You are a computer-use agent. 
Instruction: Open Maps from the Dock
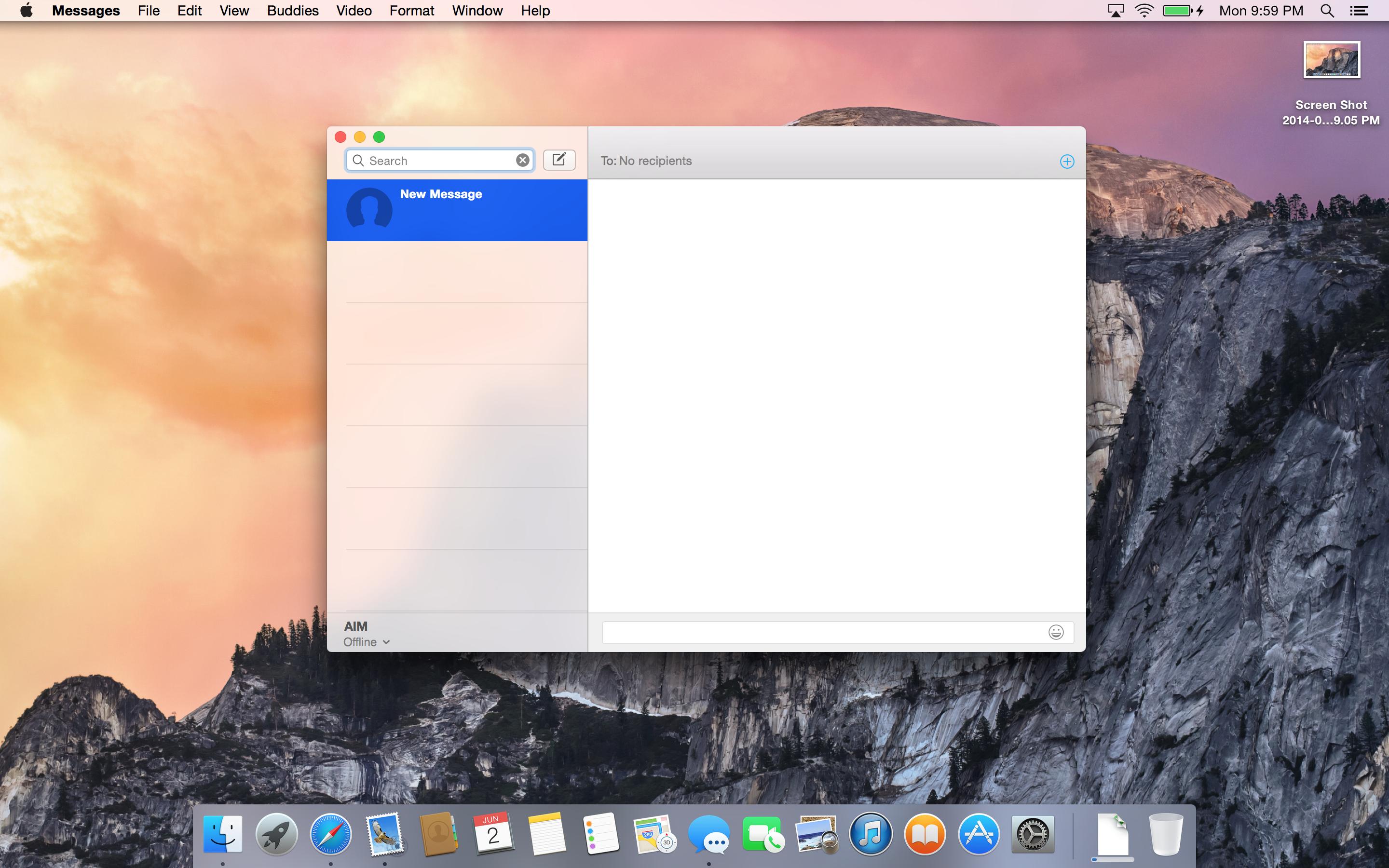tap(654, 834)
